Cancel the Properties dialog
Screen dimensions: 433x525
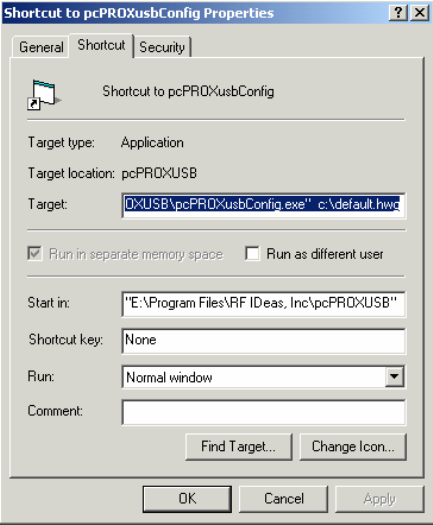tap(283, 499)
